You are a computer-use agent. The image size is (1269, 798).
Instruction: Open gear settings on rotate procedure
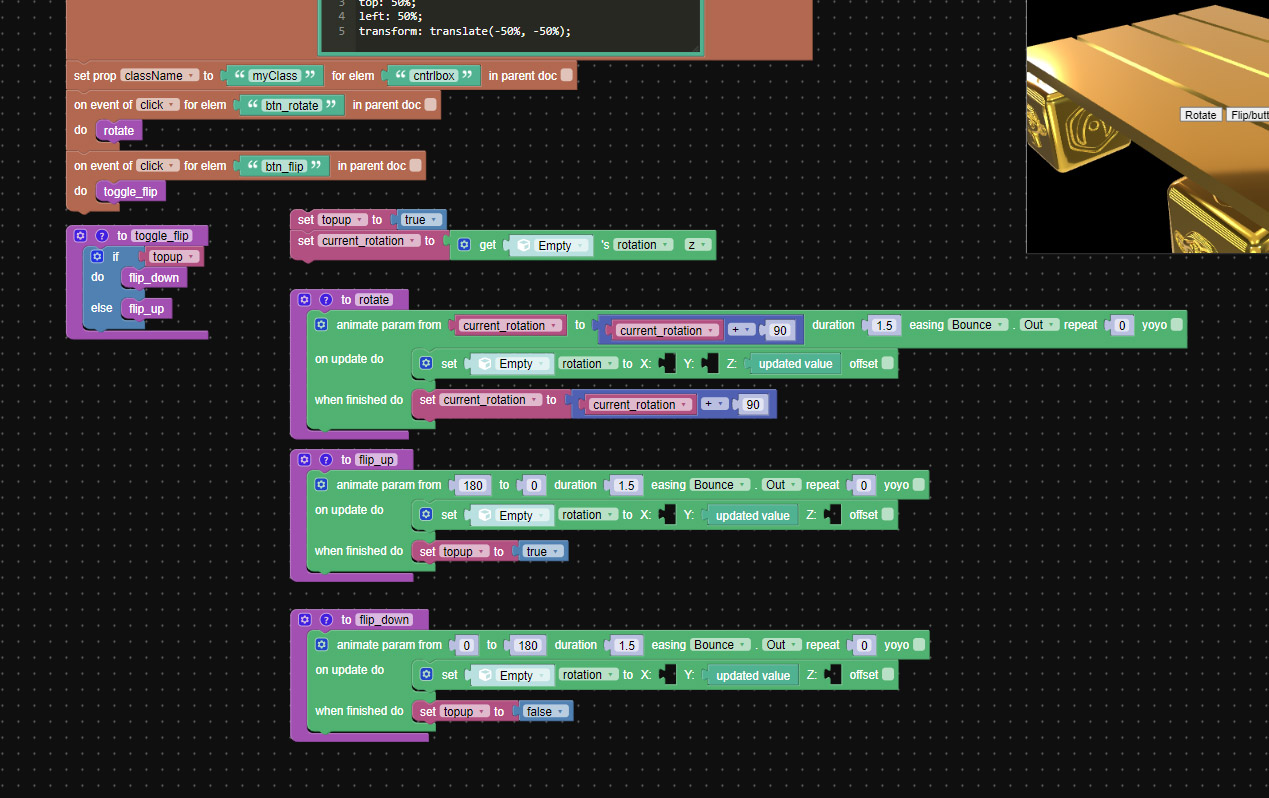point(305,299)
